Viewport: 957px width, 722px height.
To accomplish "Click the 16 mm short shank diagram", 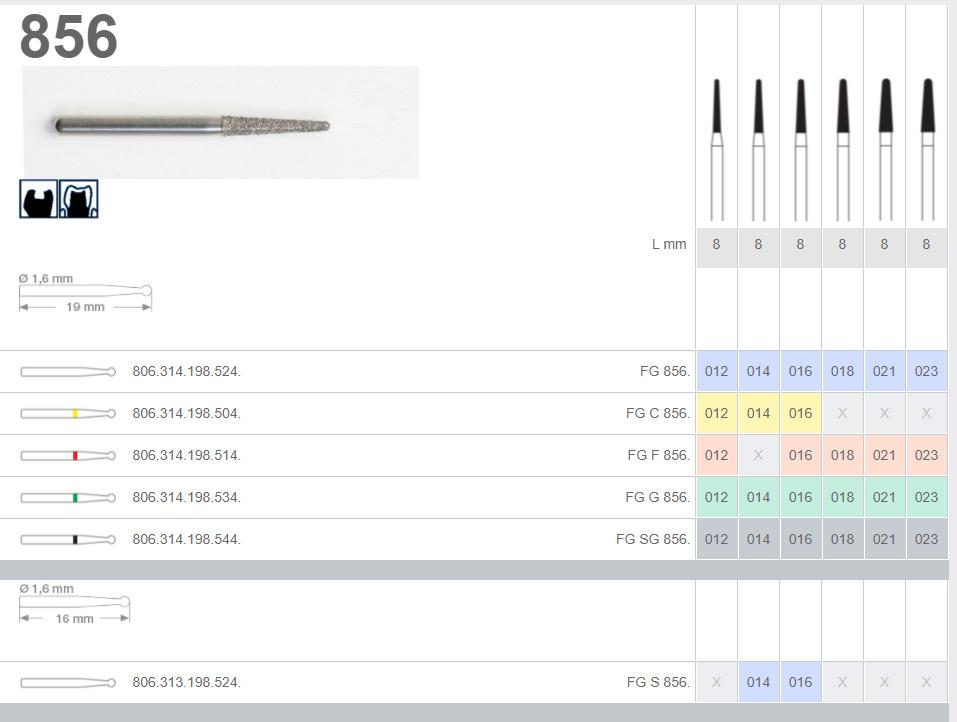I will click(74, 604).
